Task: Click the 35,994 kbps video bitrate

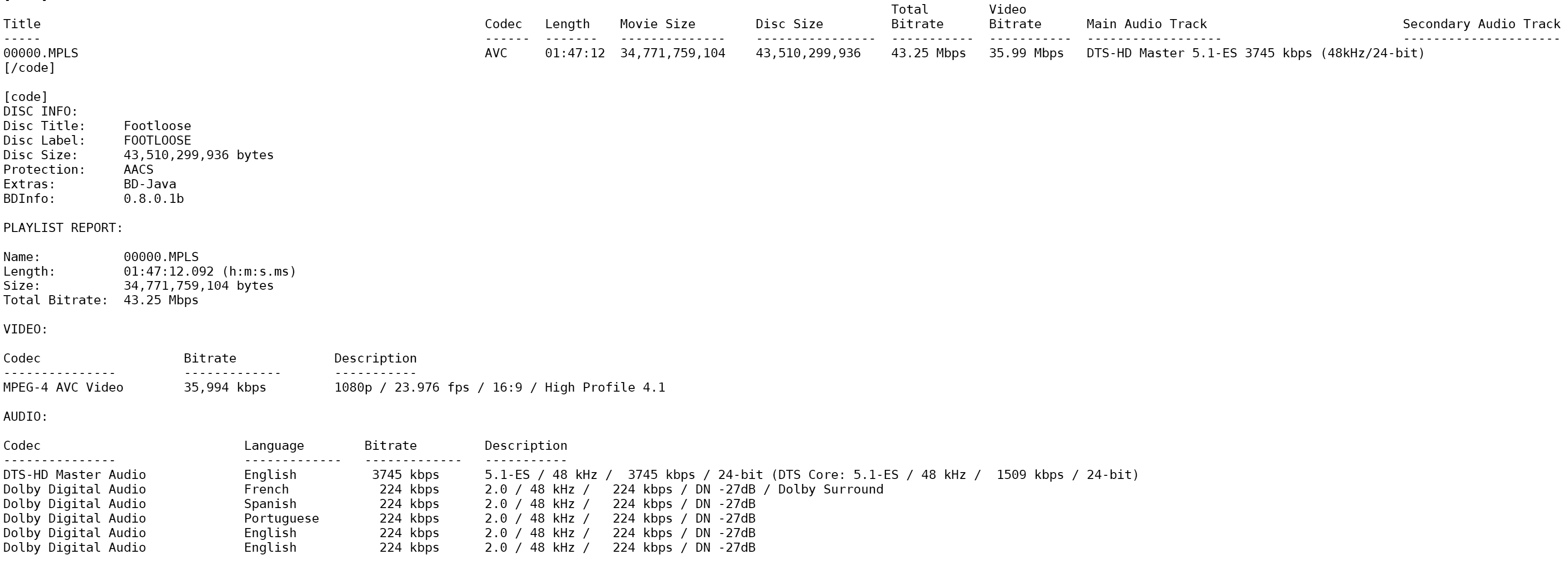Action: (x=225, y=388)
